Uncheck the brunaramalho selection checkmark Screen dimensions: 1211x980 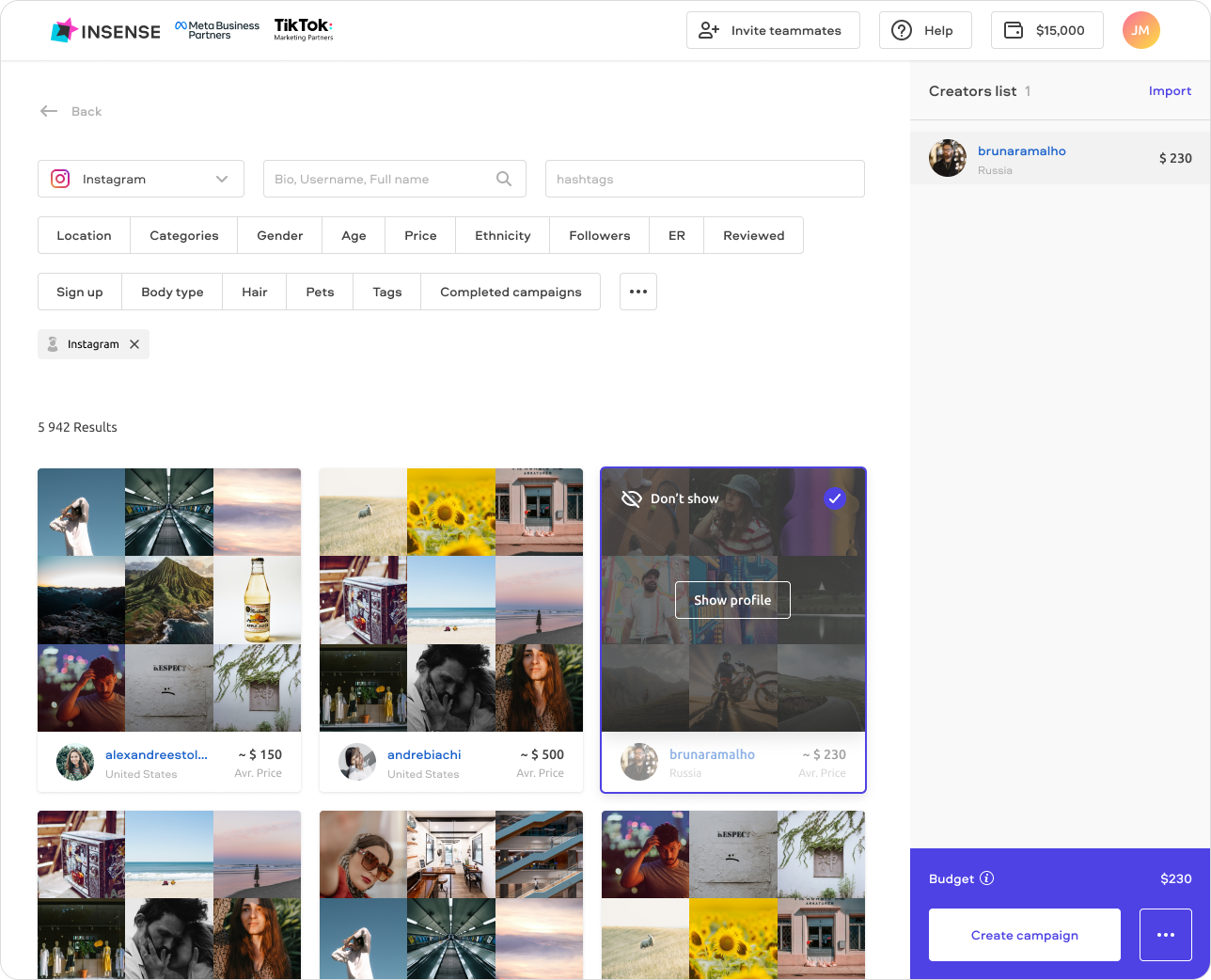coord(835,498)
